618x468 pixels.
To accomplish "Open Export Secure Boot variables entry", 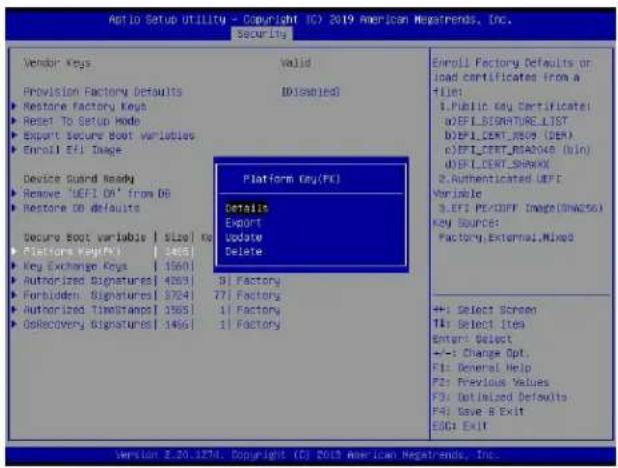I will (x=109, y=136).
